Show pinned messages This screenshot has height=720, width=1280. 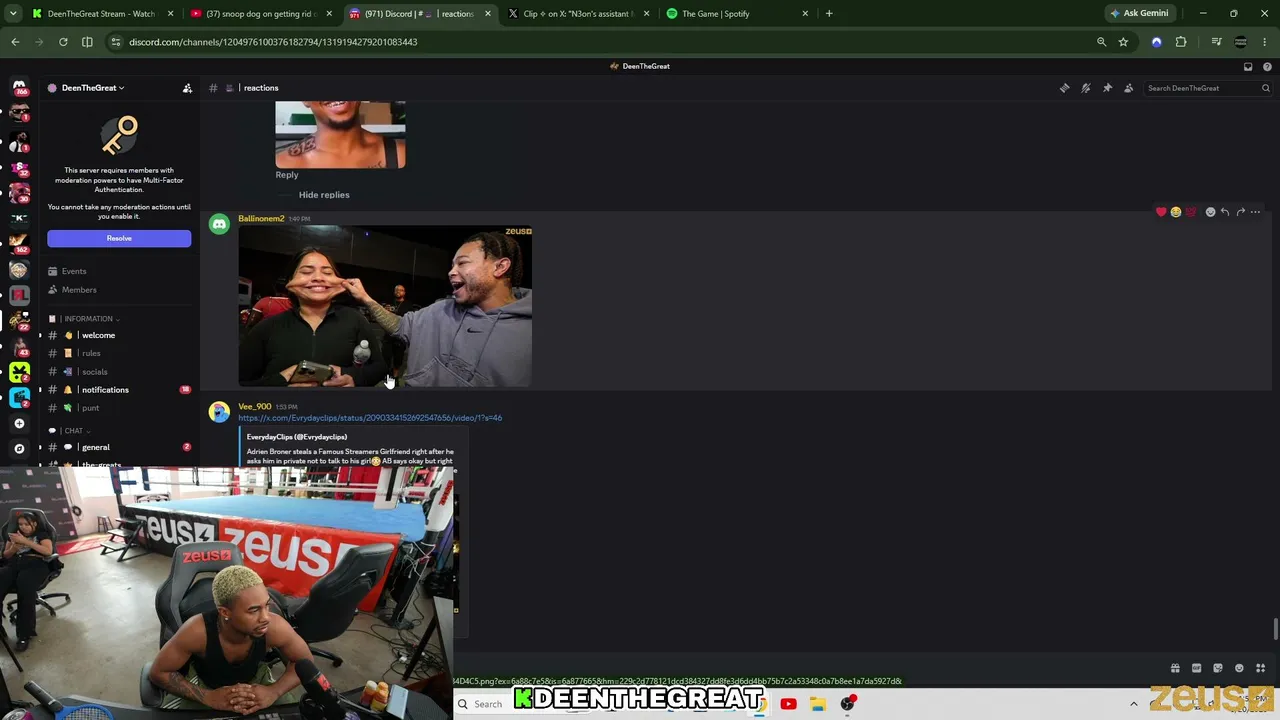click(x=1107, y=88)
